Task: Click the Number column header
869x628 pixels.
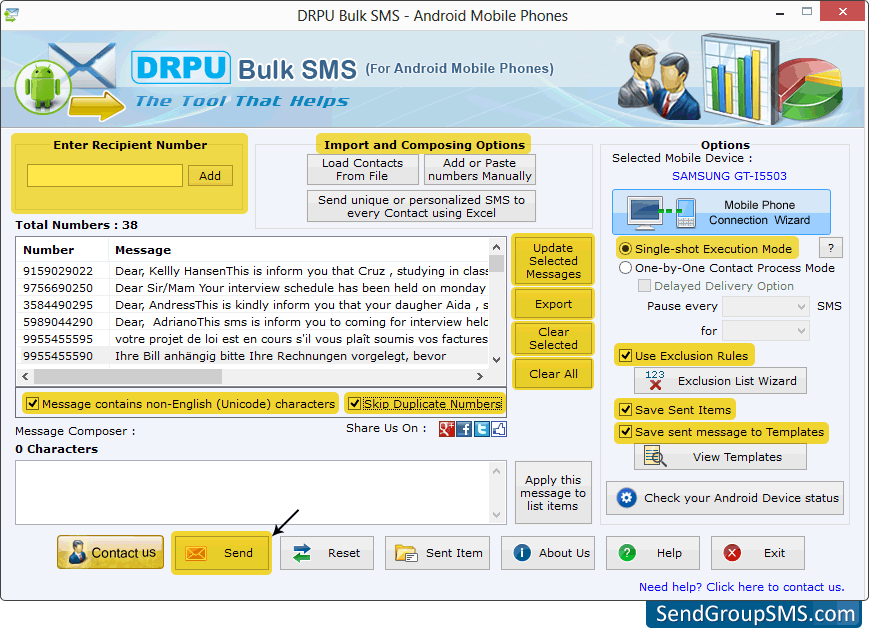Action: pyautogui.click(x=63, y=250)
